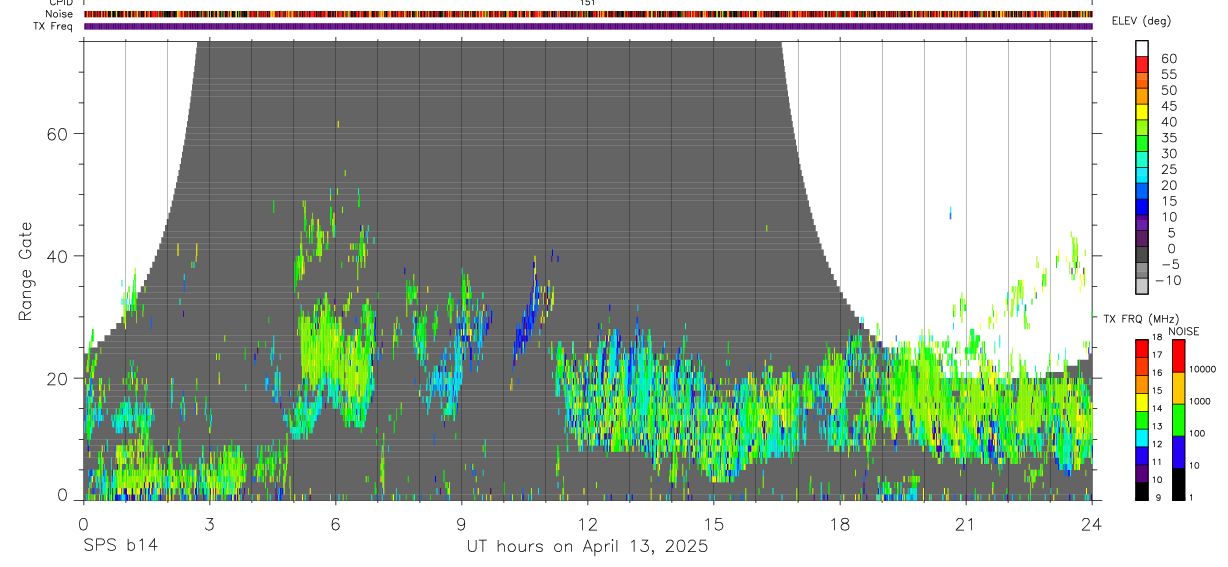Click the '35' label on the ELEV legend
1228x567 pixels.
pos(1169,138)
